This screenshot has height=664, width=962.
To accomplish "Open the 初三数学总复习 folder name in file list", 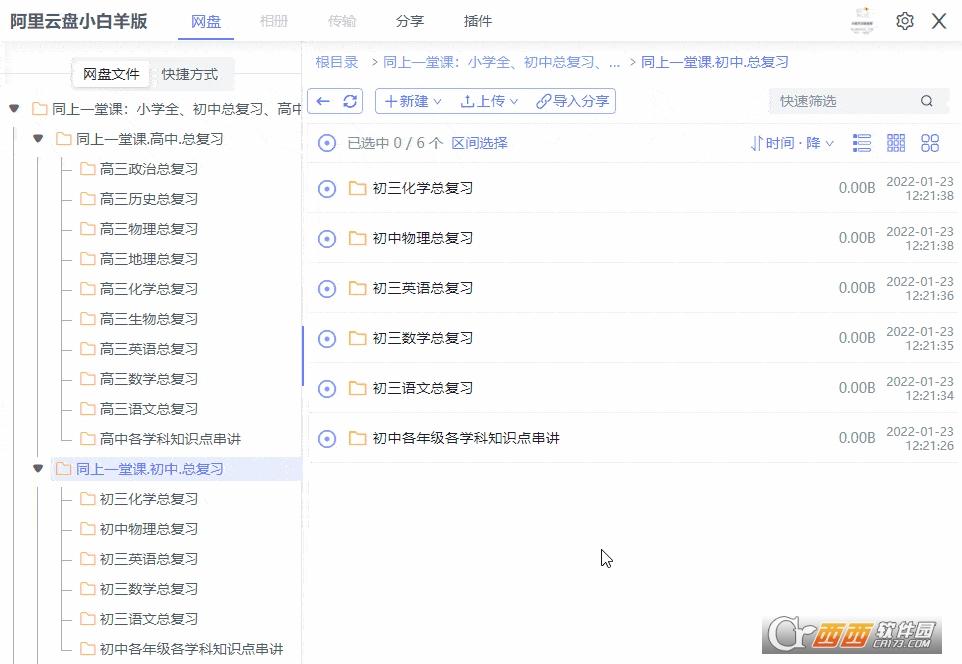I will click(x=423, y=338).
